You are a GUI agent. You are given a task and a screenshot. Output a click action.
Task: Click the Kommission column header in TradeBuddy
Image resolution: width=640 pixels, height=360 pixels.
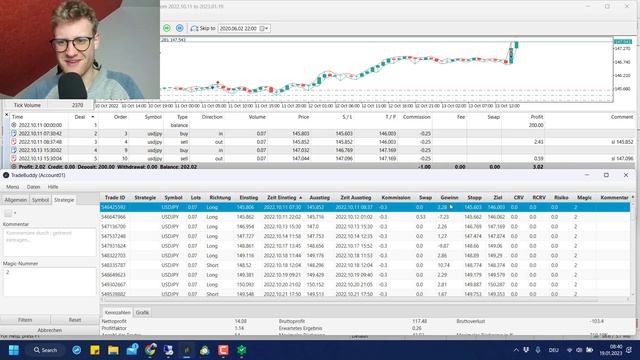[396, 198]
